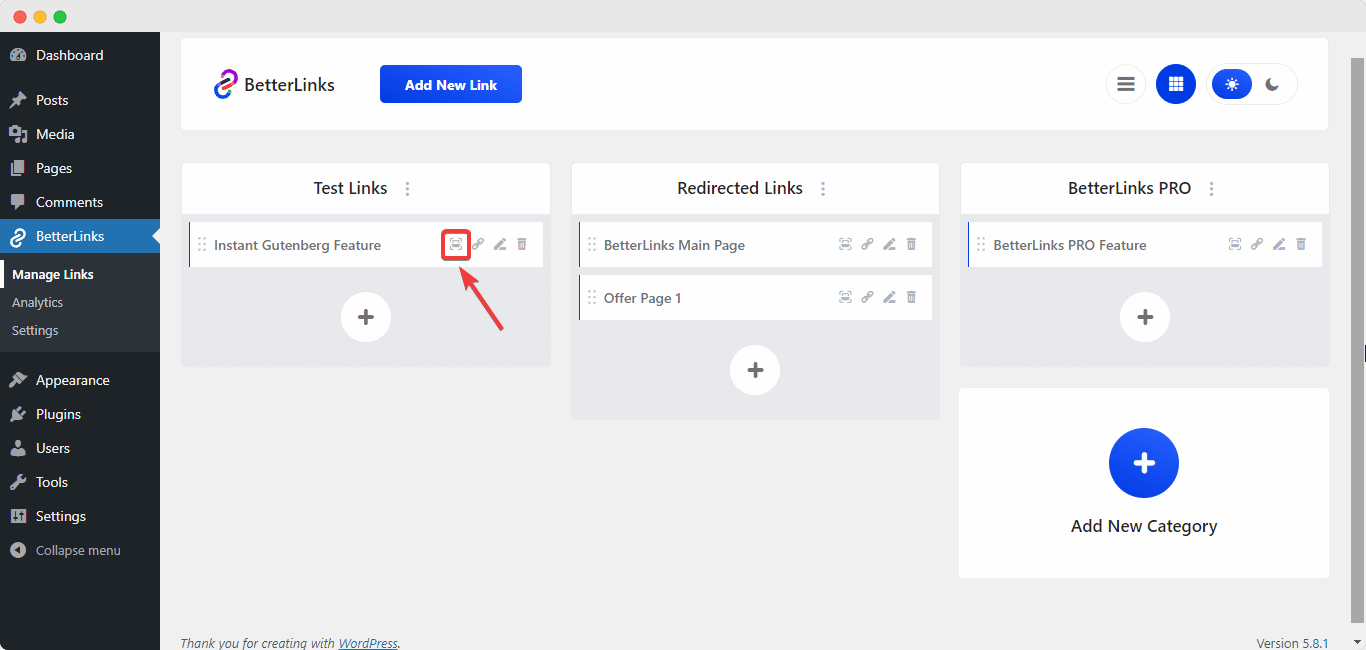Go to Plugins in sidebar
This screenshot has height=650, width=1366.
pyautogui.click(x=58, y=414)
